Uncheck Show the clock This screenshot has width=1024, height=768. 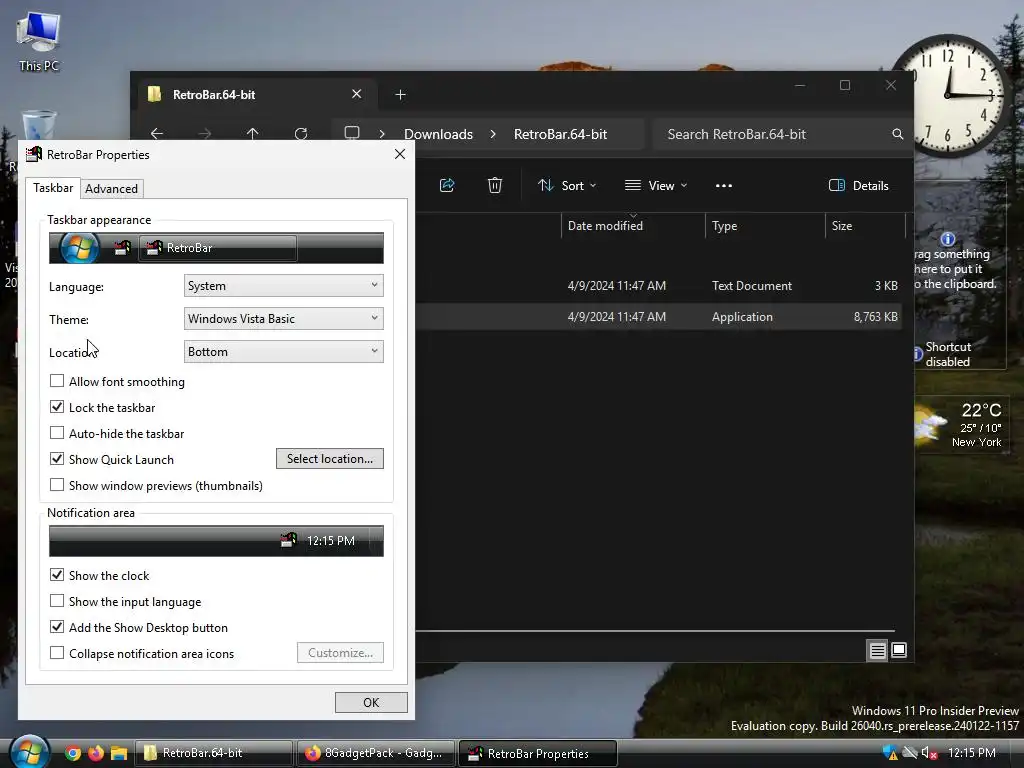57,575
